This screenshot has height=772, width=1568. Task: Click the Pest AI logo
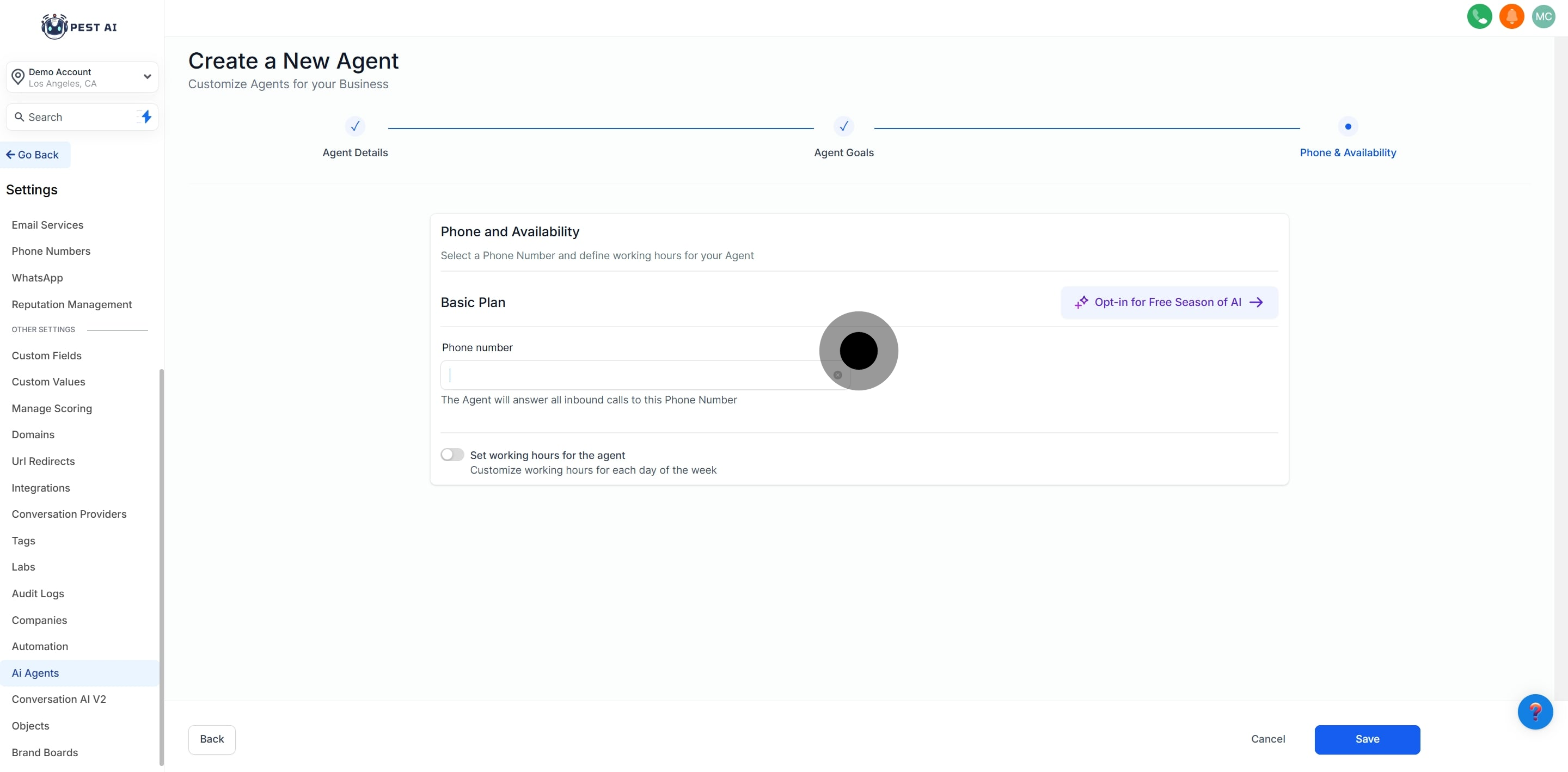click(79, 27)
